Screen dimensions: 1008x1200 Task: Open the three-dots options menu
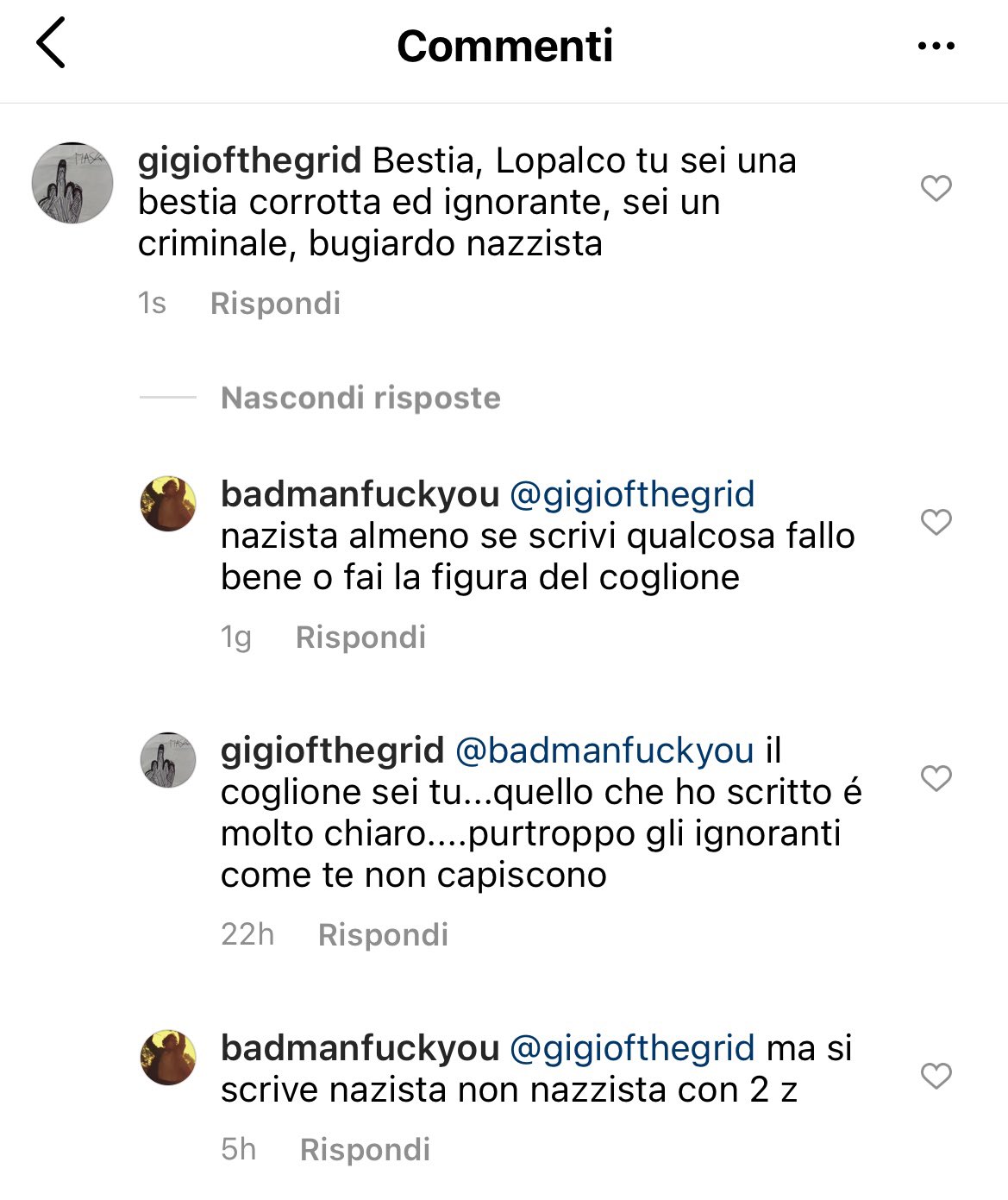(936, 46)
